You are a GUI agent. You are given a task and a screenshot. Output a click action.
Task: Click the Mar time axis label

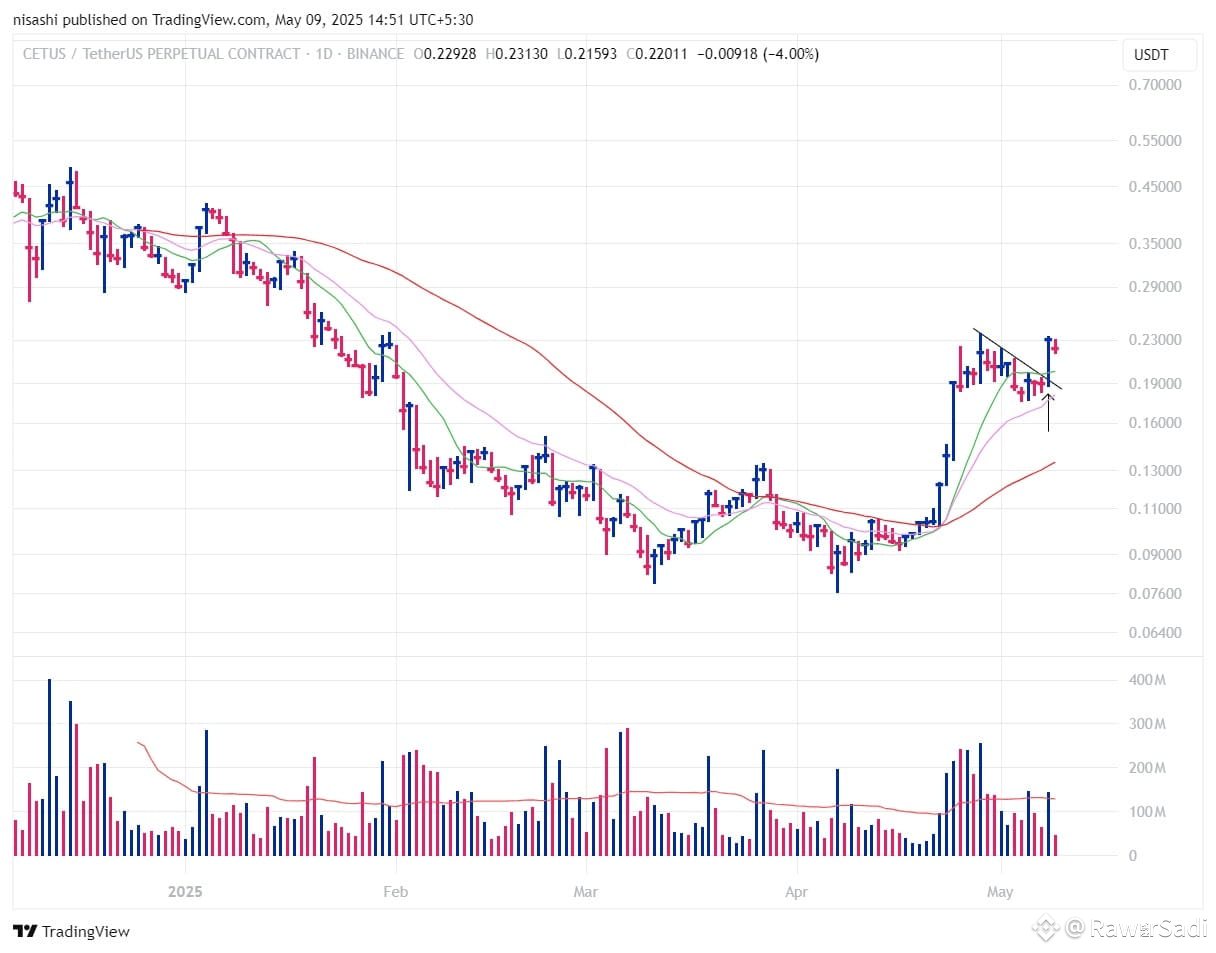(x=586, y=890)
